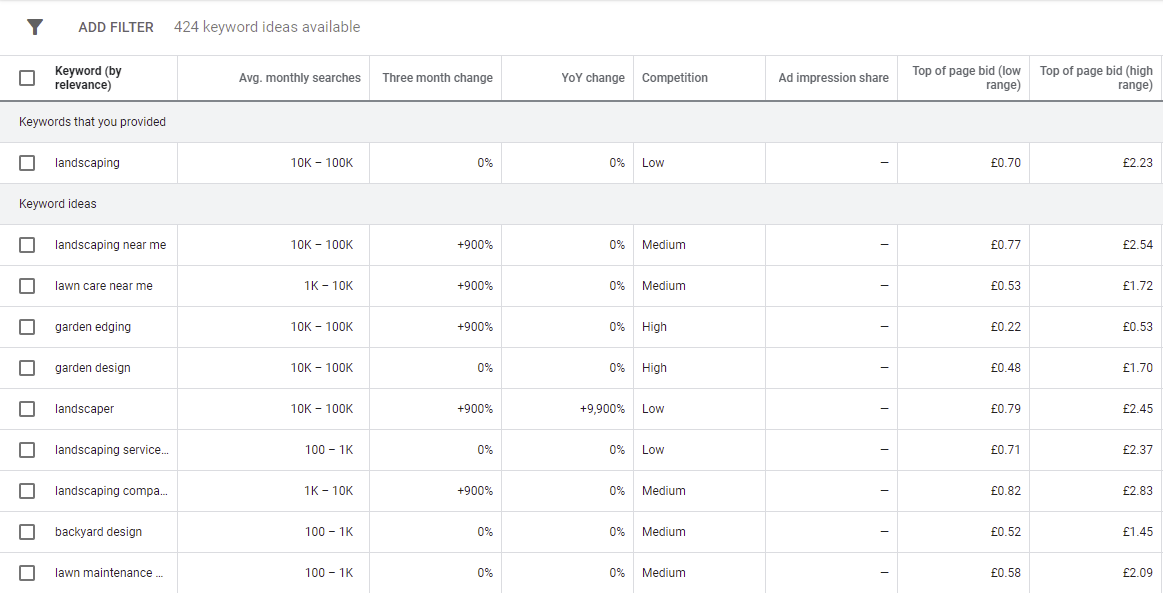
Task: Sort by the Three month change column
Action: pos(436,77)
